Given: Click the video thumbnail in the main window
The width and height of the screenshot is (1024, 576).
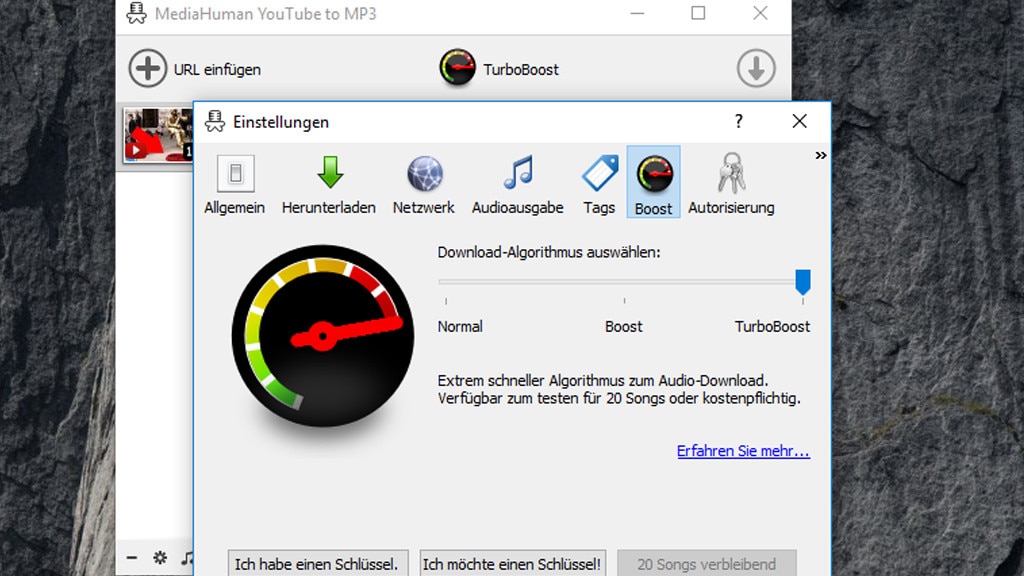Looking at the screenshot, I should click(x=158, y=135).
